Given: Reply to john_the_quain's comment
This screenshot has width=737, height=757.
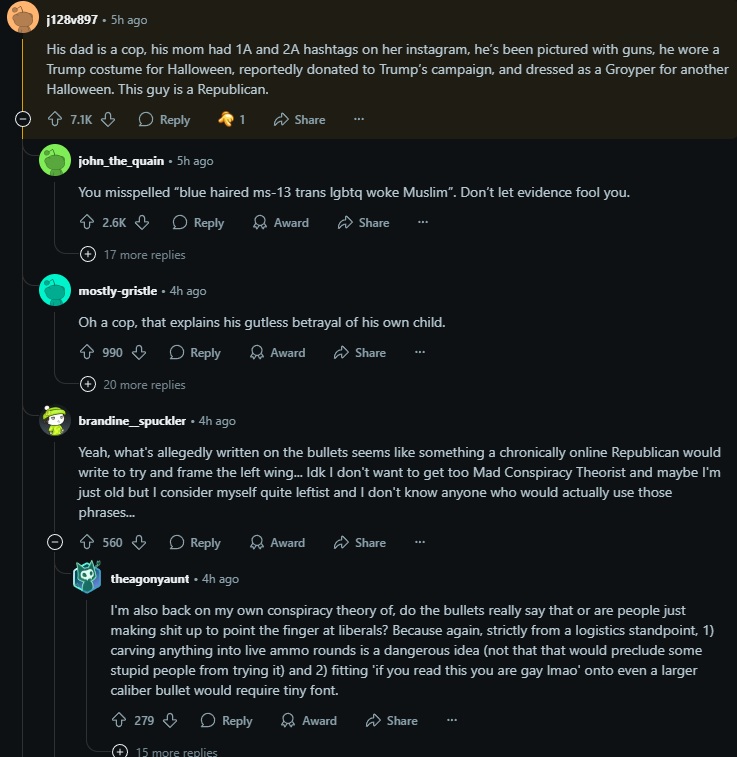Looking at the screenshot, I should [197, 222].
